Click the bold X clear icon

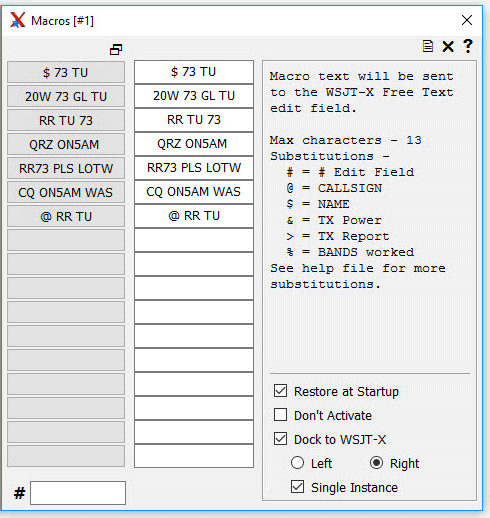(x=448, y=46)
